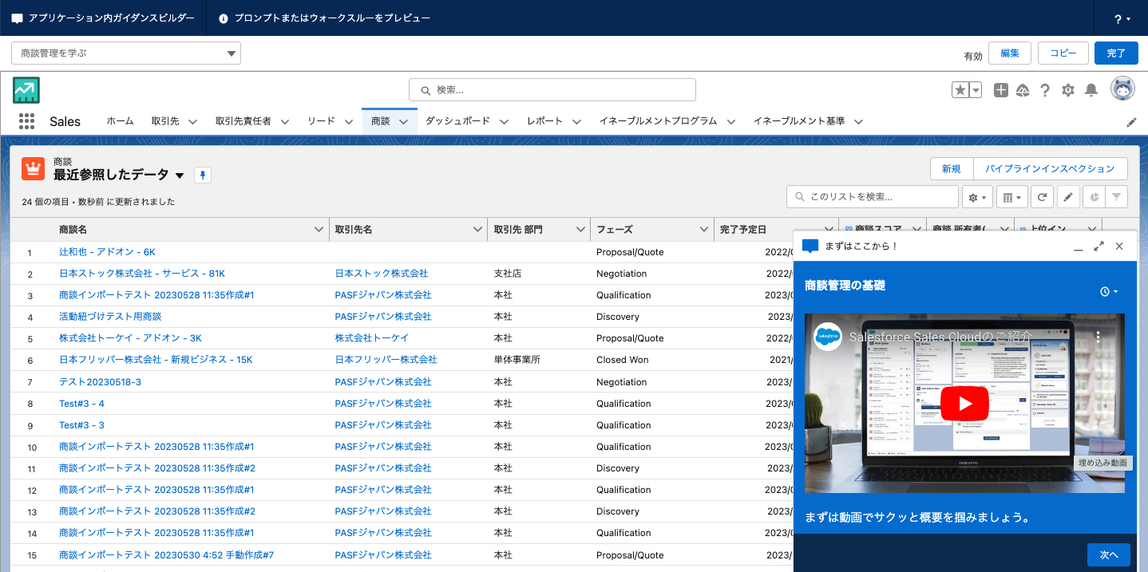
Task: Click the プロンプトまたはウォークスルーをプレビュー info item
Action: coord(324,18)
